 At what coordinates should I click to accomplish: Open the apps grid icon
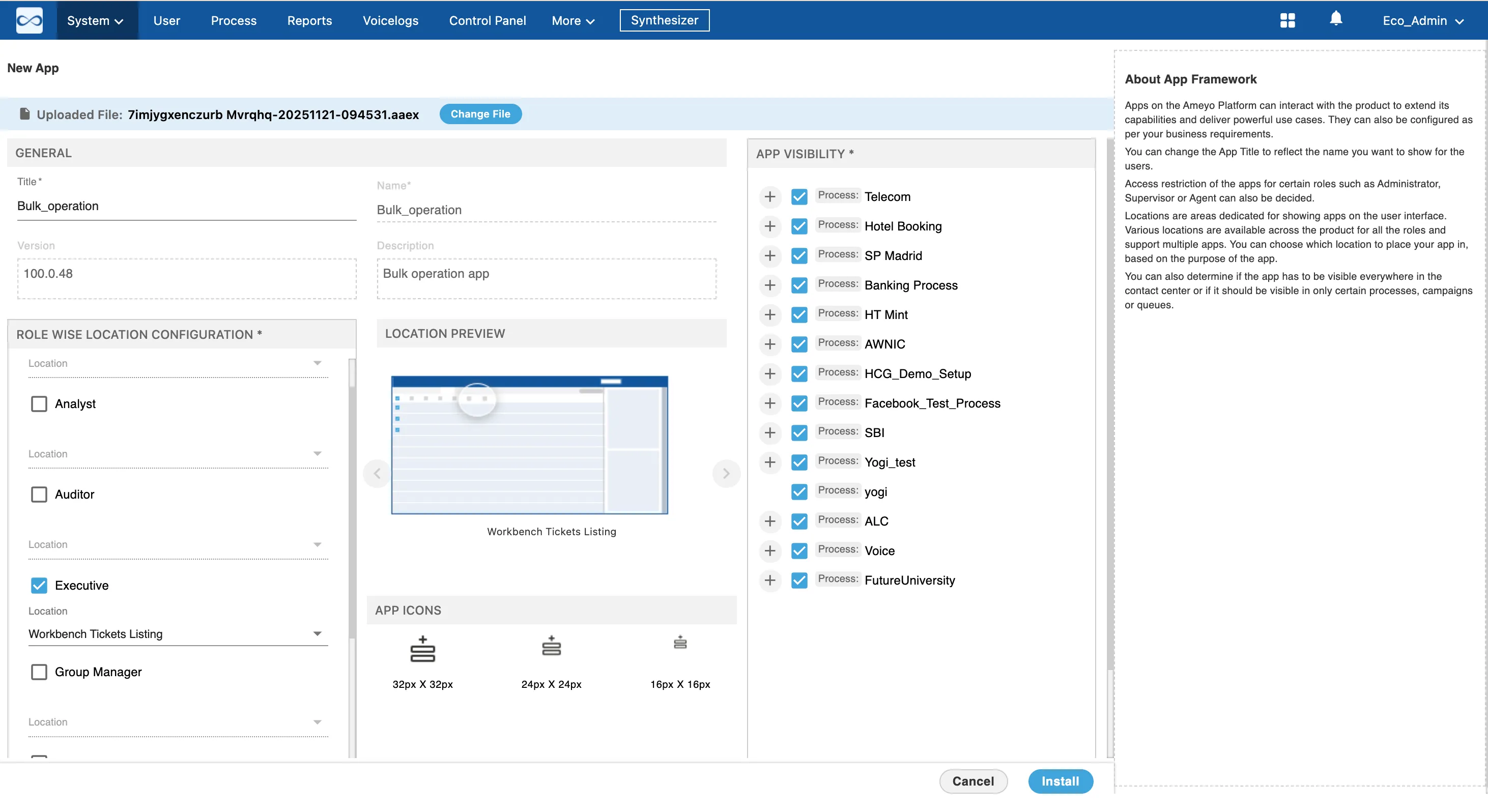tap(1287, 20)
